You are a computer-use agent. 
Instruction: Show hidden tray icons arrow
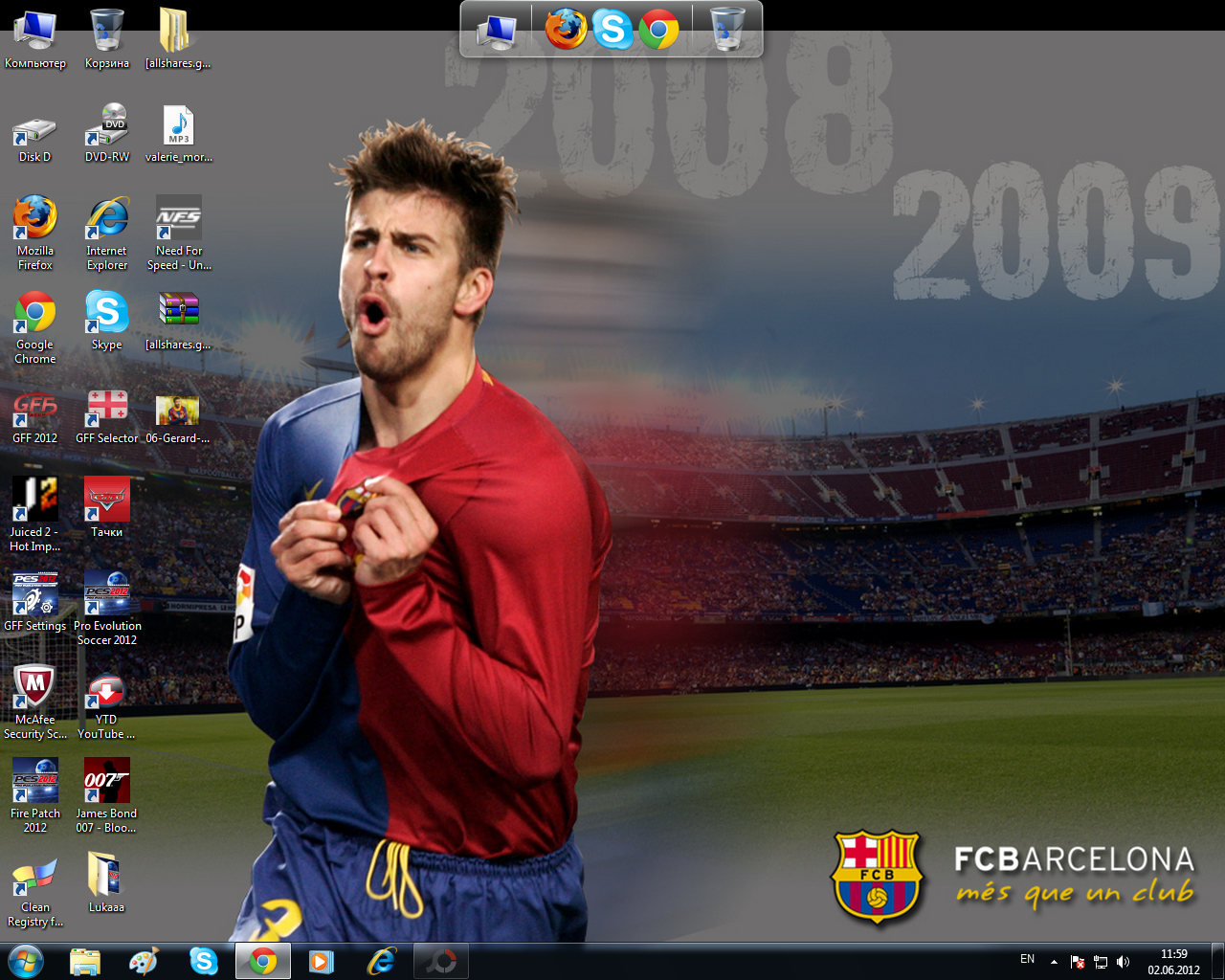click(x=1054, y=962)
